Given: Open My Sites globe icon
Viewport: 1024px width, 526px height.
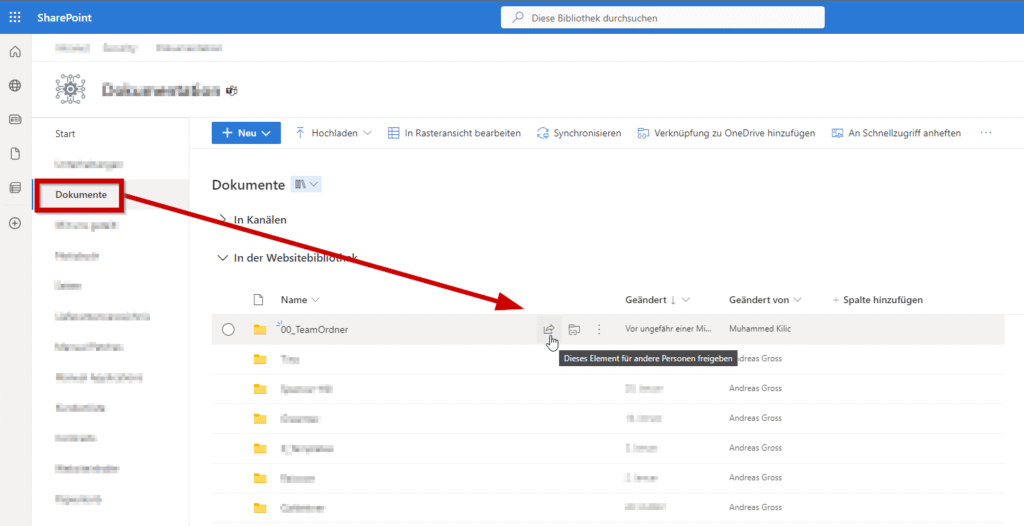Looking at the screenshot, I should point(15,86).
